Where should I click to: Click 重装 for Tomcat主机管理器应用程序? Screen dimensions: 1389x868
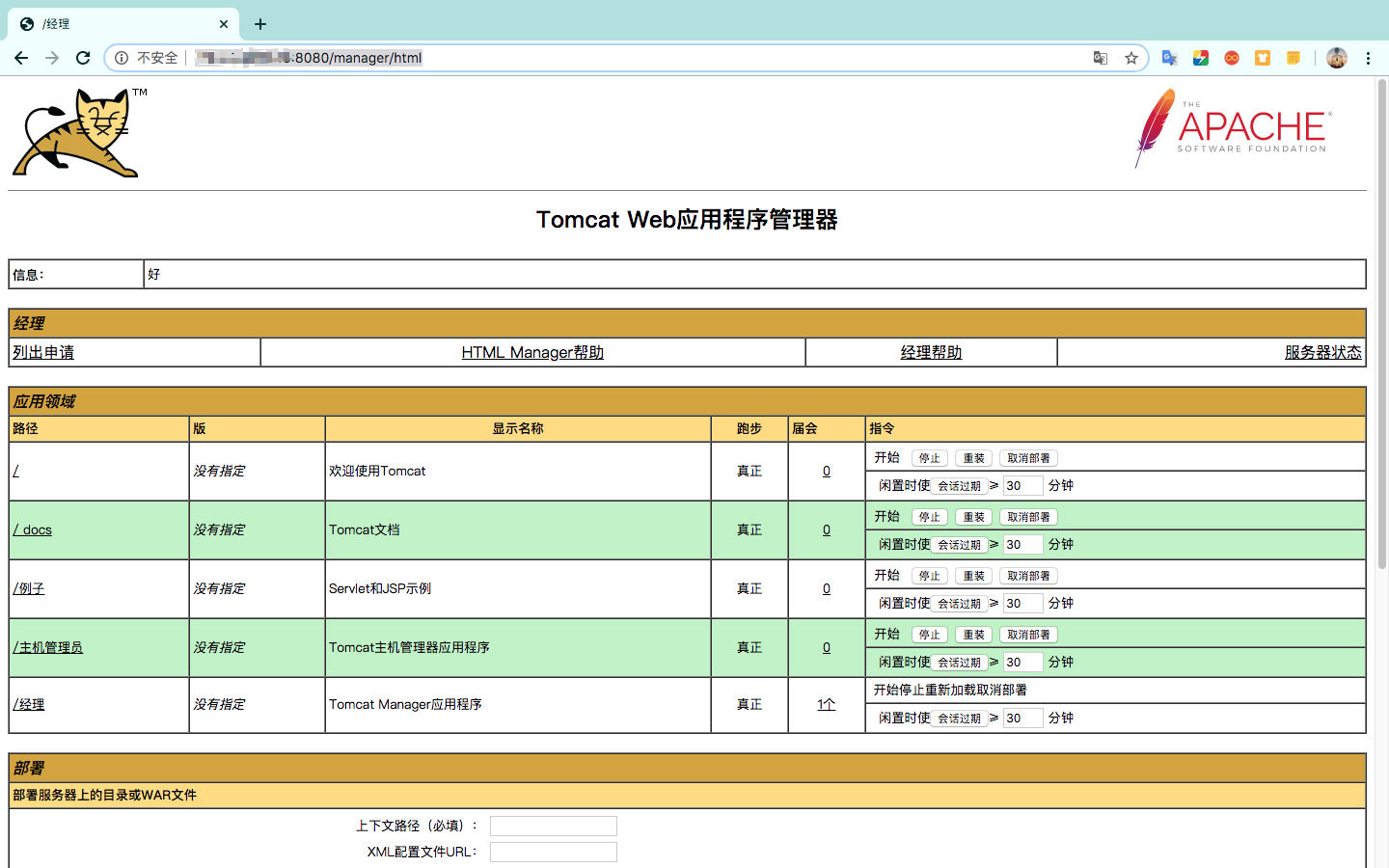[973, 635]
